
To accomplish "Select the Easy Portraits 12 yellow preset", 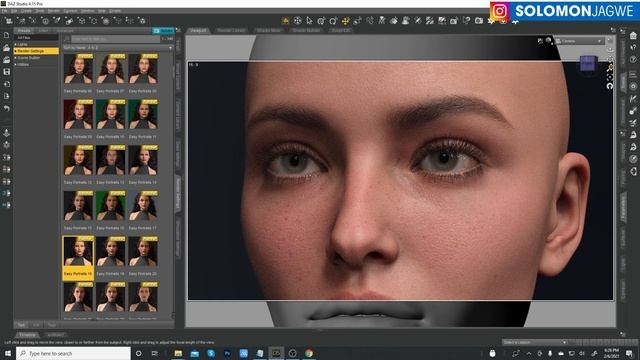I will point(78,164).
